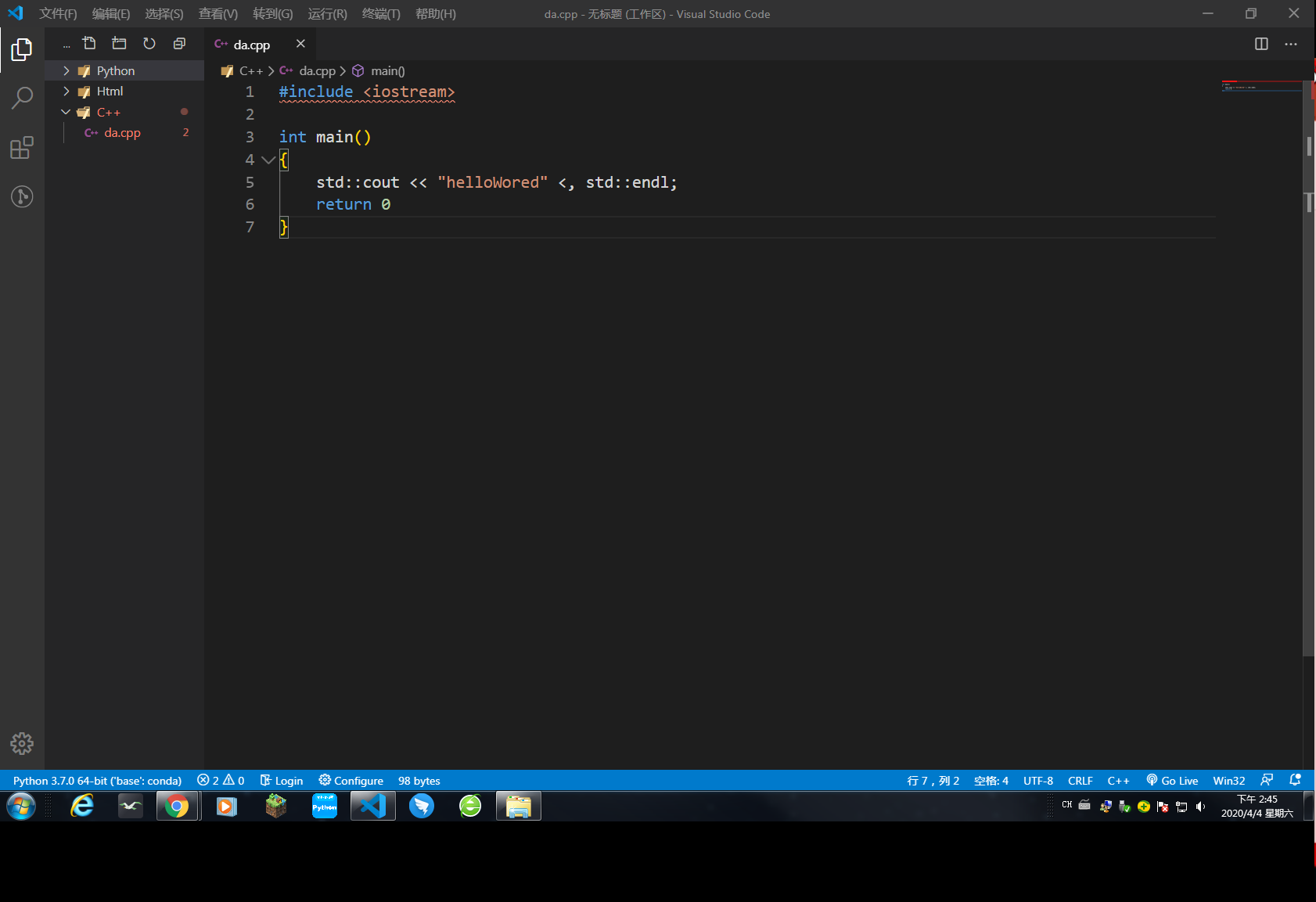Open the media player taskbar icon
Image resolution: width=1316 pixels, height=902 pixels.
(227, 806)
